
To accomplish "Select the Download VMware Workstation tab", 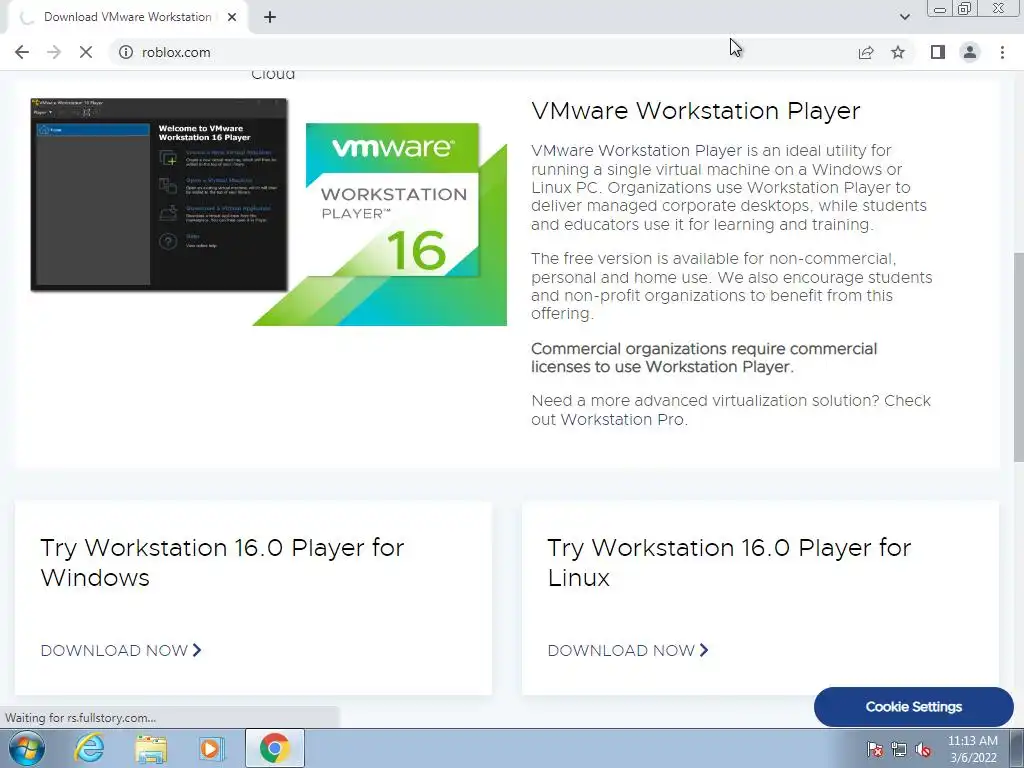I will [x=127, y=17].
